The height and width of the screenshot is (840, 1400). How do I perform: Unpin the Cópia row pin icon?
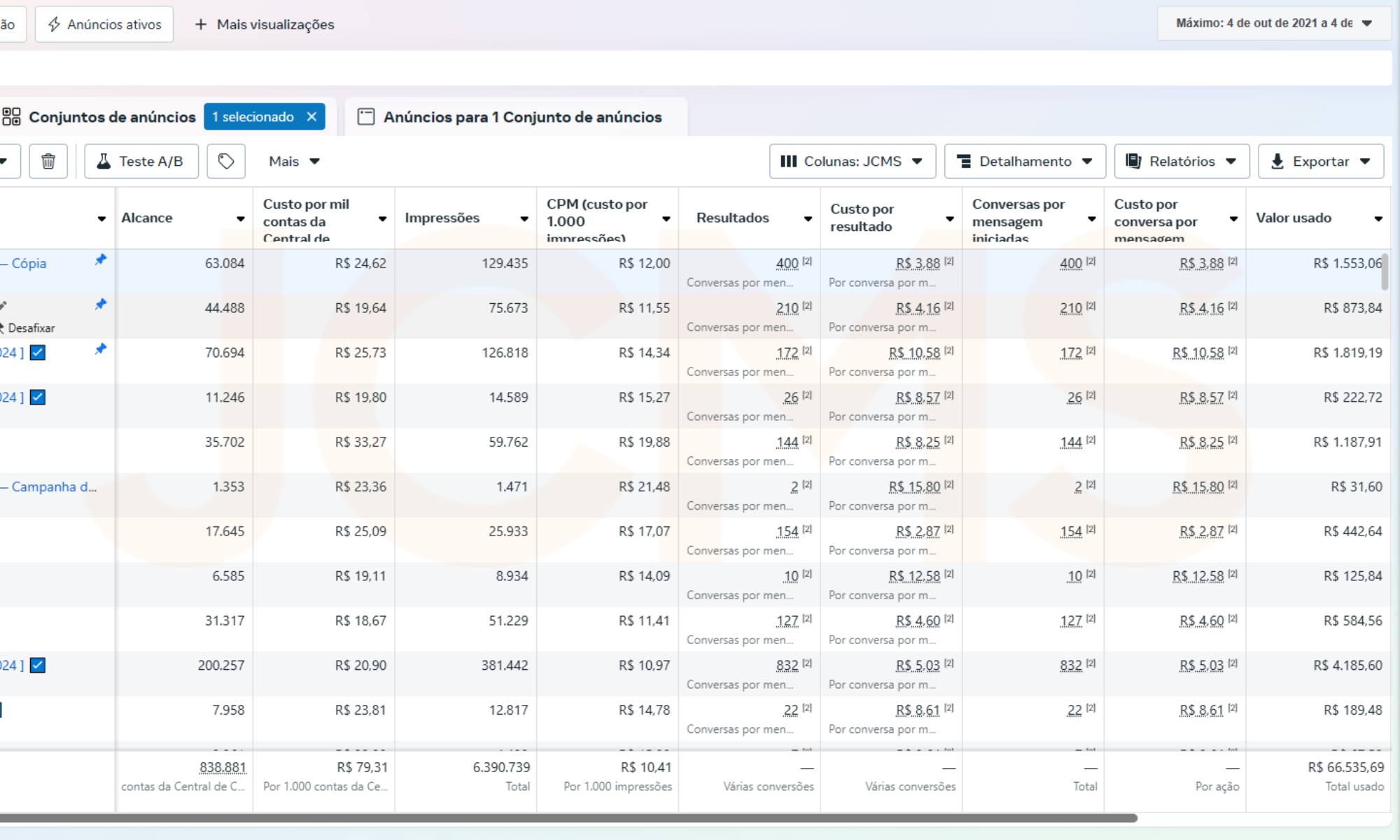(101, 260)
